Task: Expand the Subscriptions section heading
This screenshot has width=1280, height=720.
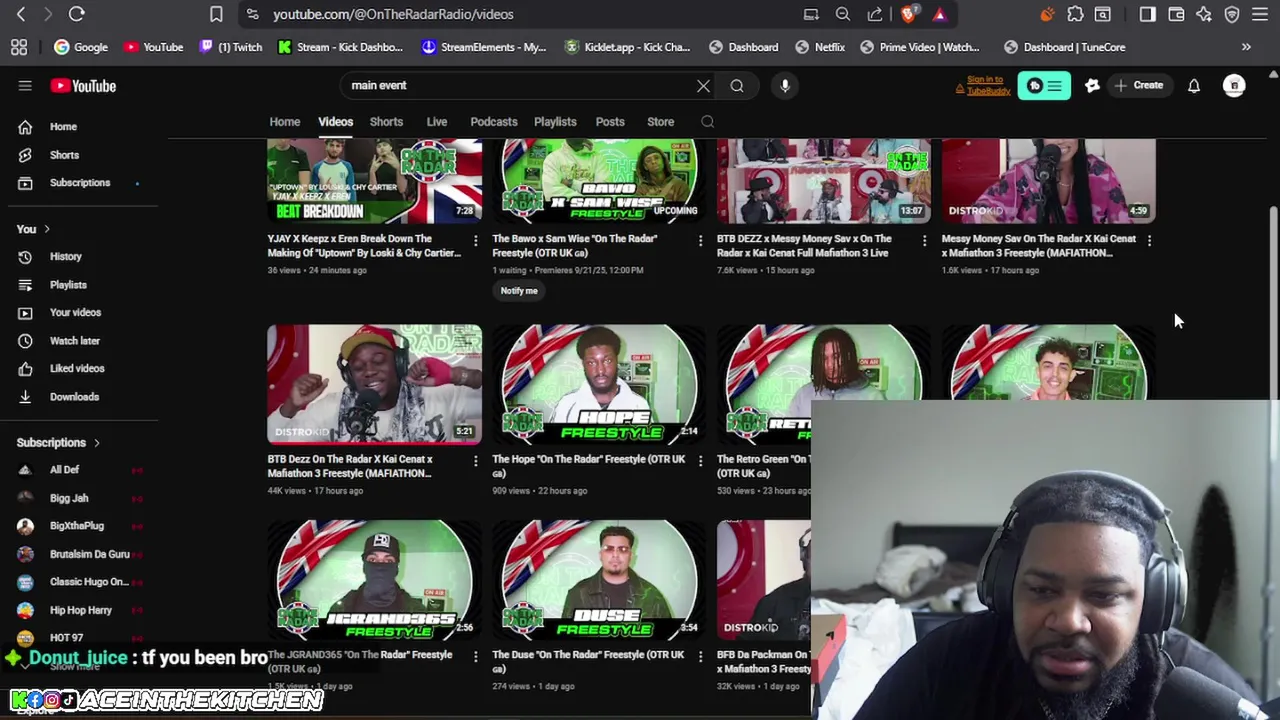Action: [58, 442]
